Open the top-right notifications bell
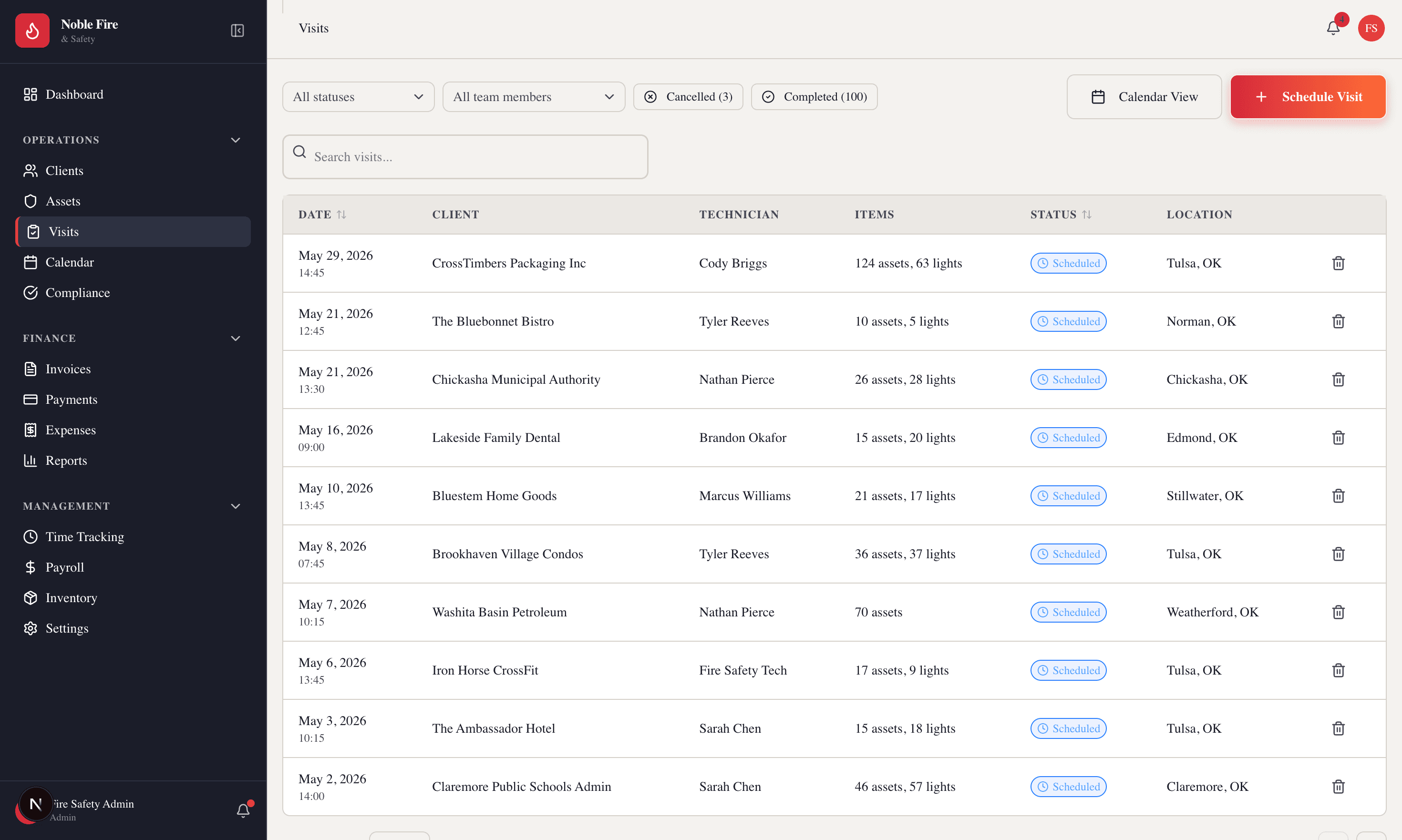 (x=1333, y=28)
